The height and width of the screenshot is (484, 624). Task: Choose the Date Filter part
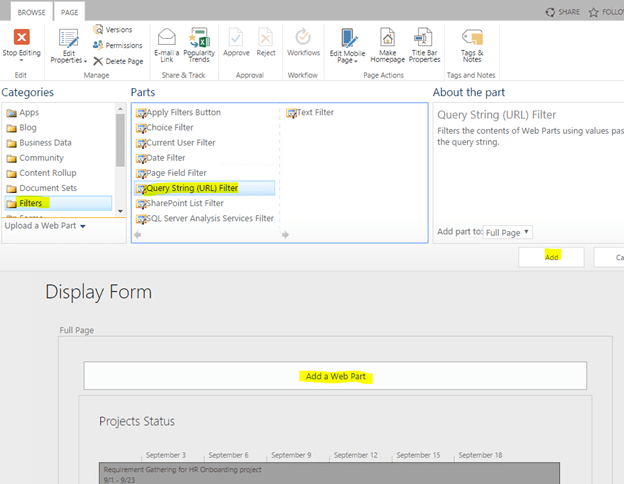[160, 158]
